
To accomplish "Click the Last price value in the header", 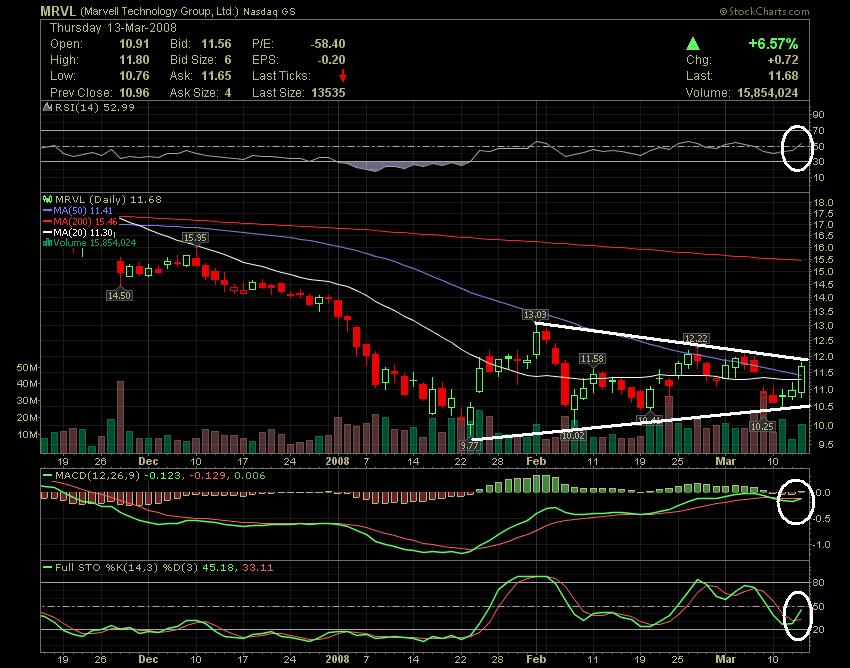I will click(x=784, y=76).
